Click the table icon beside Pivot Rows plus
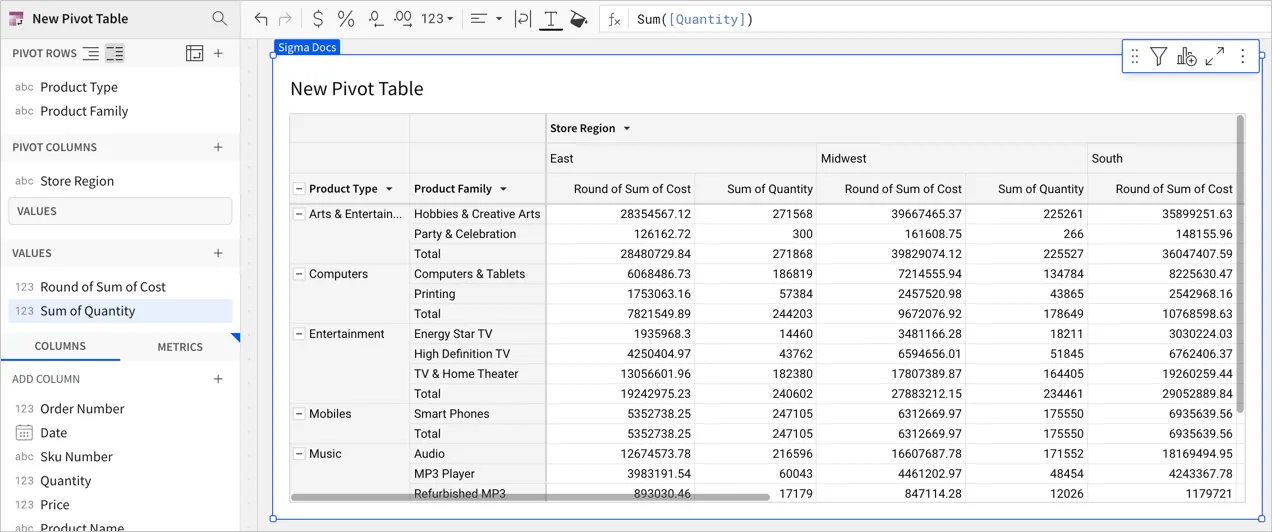Screen dimensions: 1272x532 pyautogui.click(x=195, y=53)
